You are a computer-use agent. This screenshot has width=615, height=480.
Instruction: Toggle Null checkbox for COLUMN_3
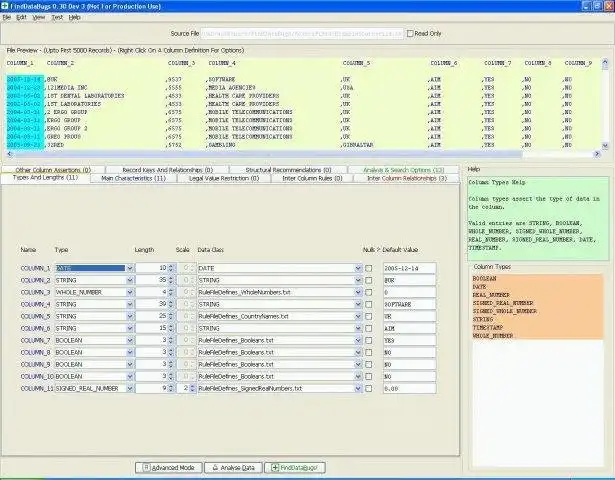(x=369, y=292)
